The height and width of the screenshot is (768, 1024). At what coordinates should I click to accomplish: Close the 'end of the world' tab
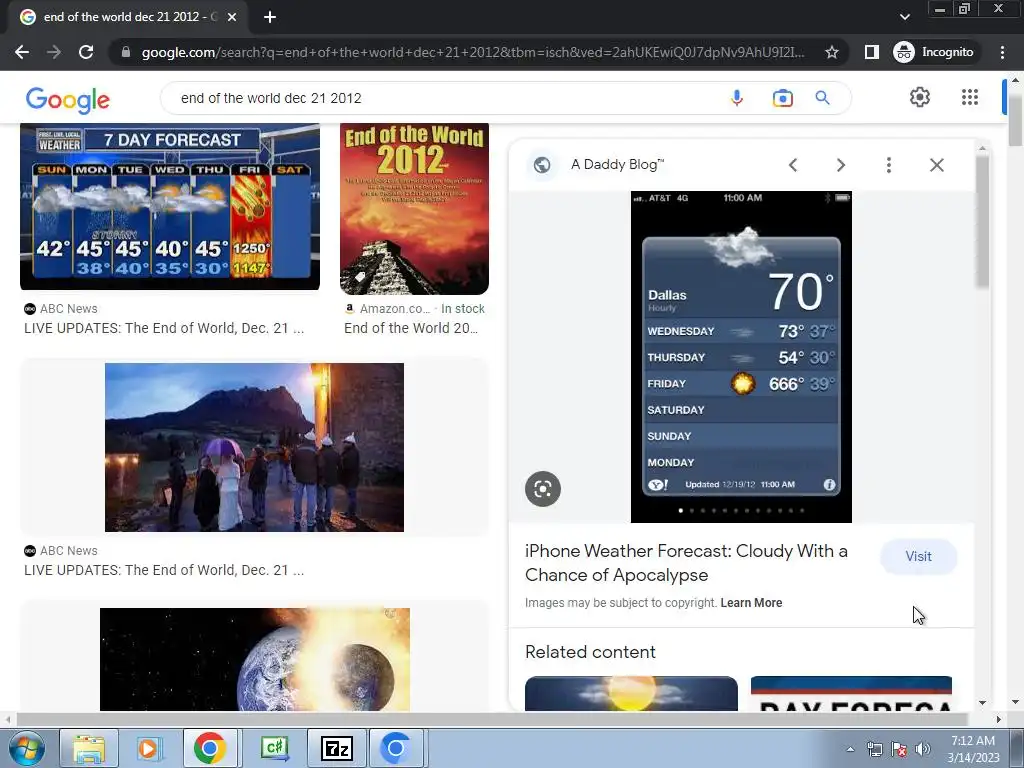click(x=232, y=17)
